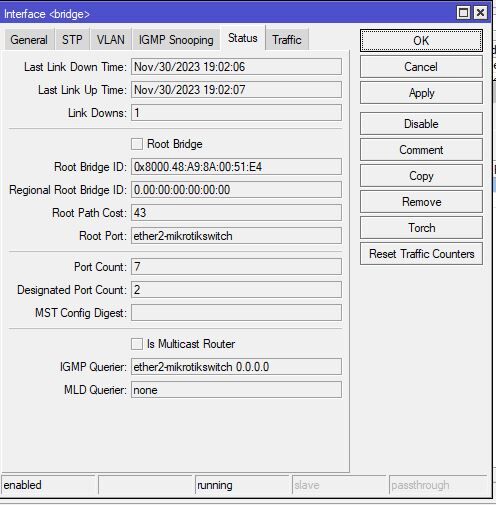Click the Regional Root Bridge ID field
Screen dimensions: 496x505
(236, 190)
